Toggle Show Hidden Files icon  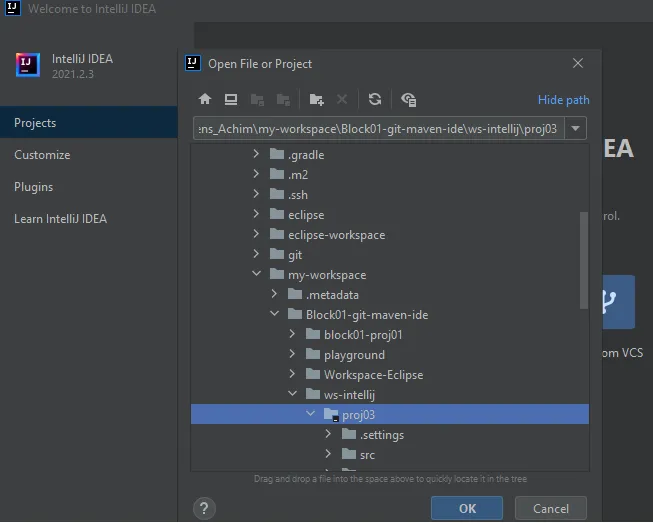409,100
